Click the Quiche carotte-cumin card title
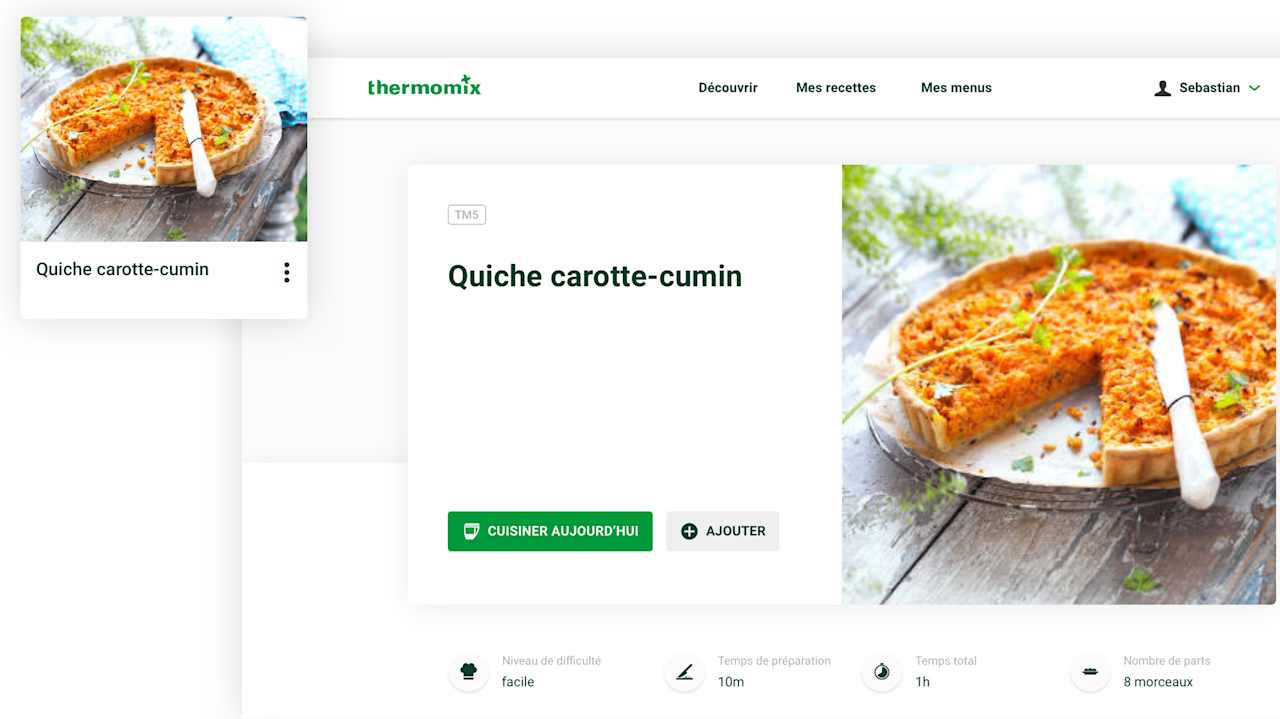This screenshot has width=1280, height=719. tap(123, 269)
